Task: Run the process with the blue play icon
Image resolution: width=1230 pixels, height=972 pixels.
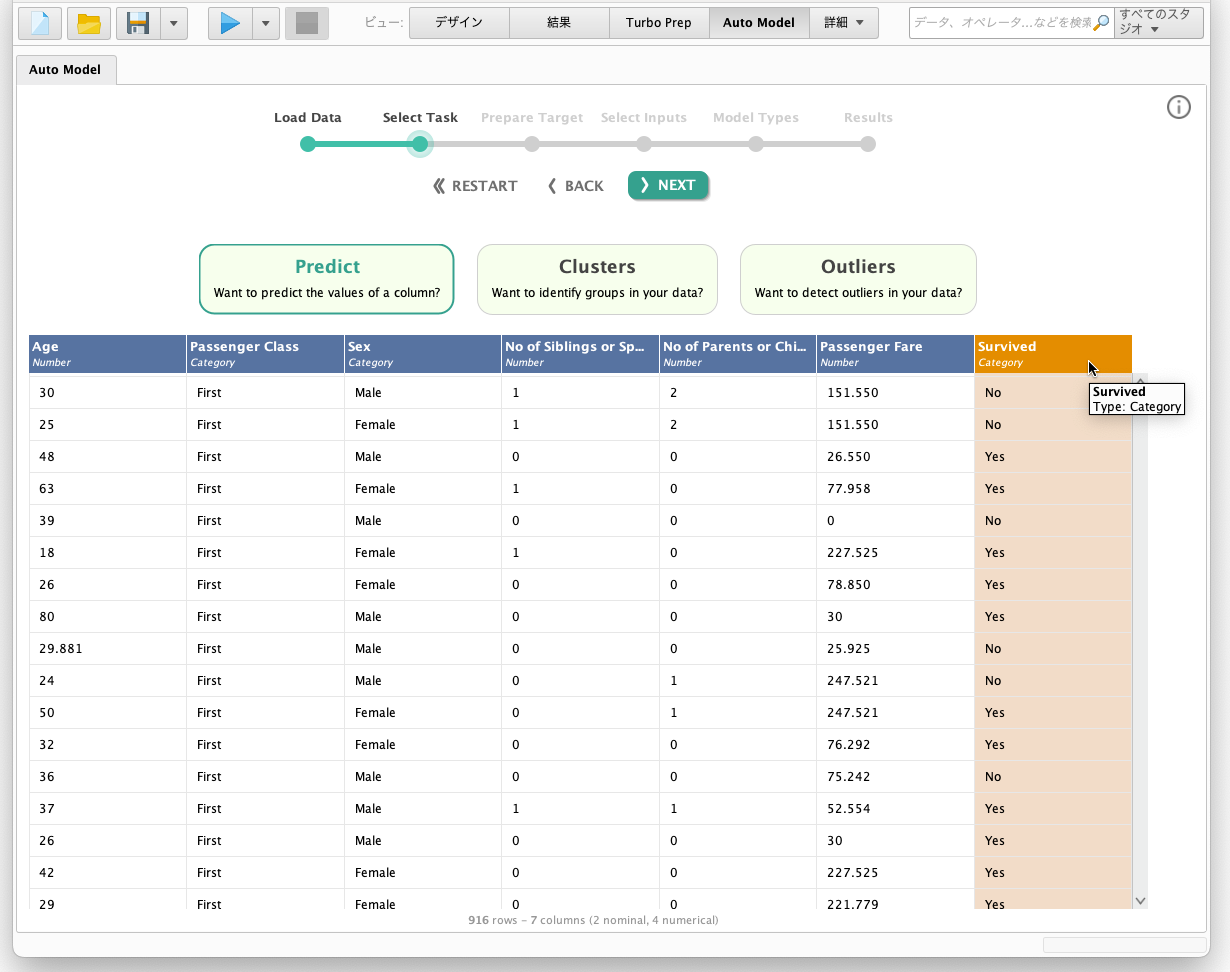Action: 230,22
